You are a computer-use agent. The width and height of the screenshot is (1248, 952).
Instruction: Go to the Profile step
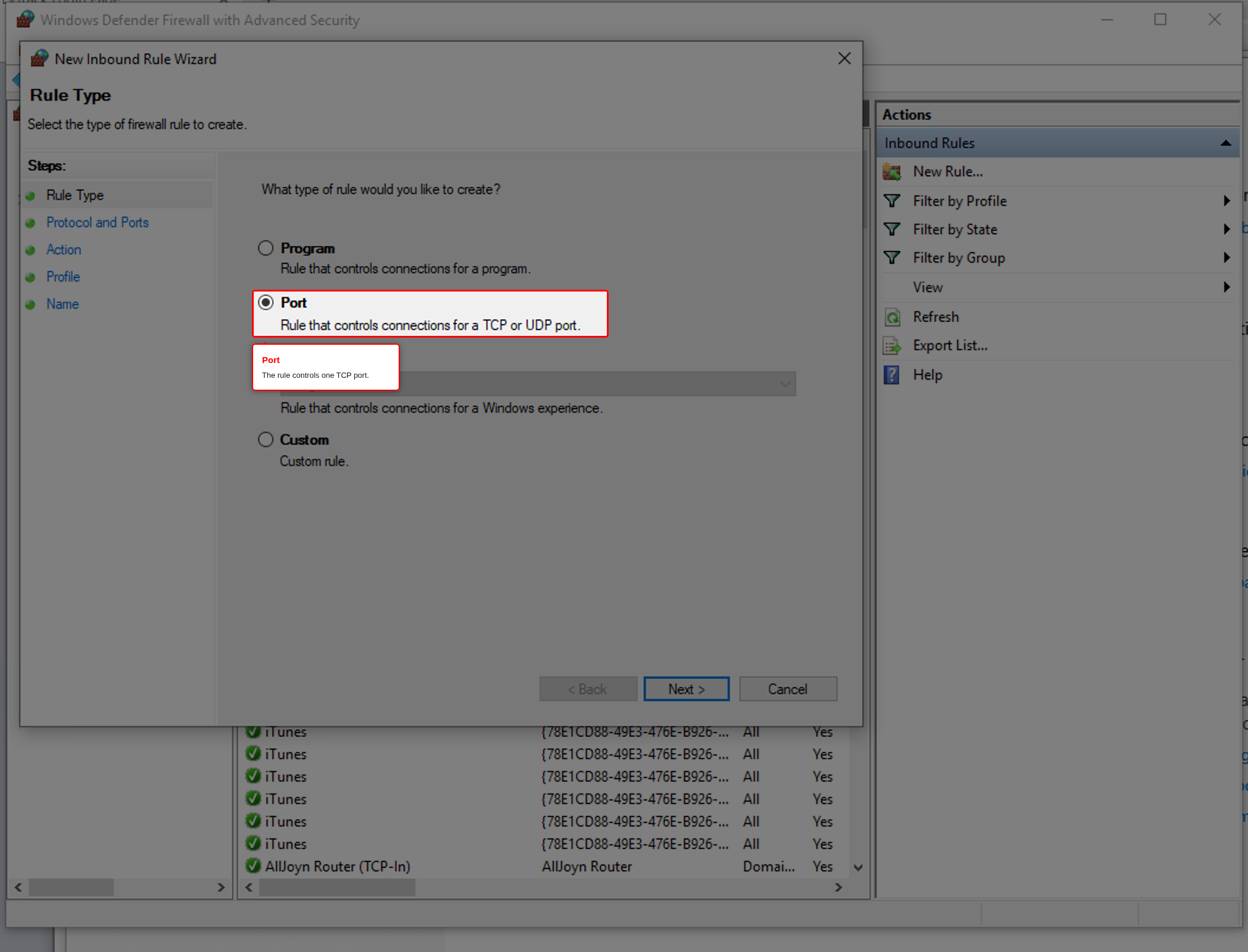[x=63, y=277]
